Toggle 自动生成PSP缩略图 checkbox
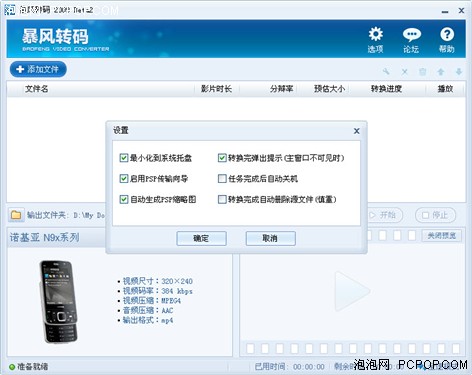 pos(124,199)
